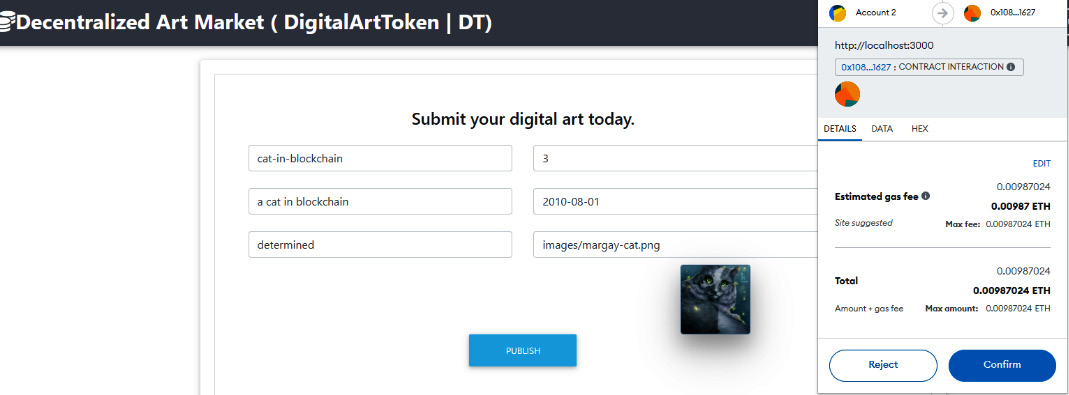Click the coin stack logo in header

[7, 23]
